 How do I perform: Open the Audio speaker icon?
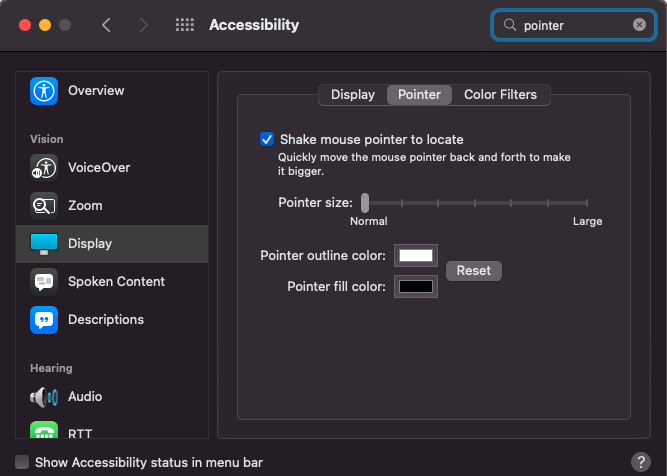click(44, 396)
